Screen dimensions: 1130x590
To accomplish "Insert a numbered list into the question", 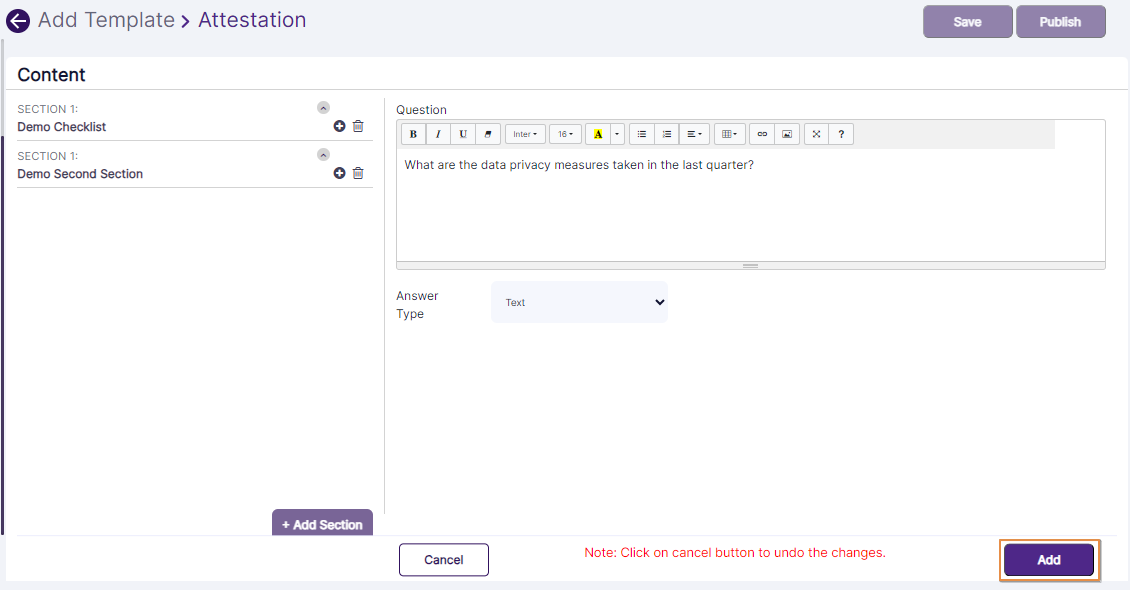I will click(x=666, y=133).
